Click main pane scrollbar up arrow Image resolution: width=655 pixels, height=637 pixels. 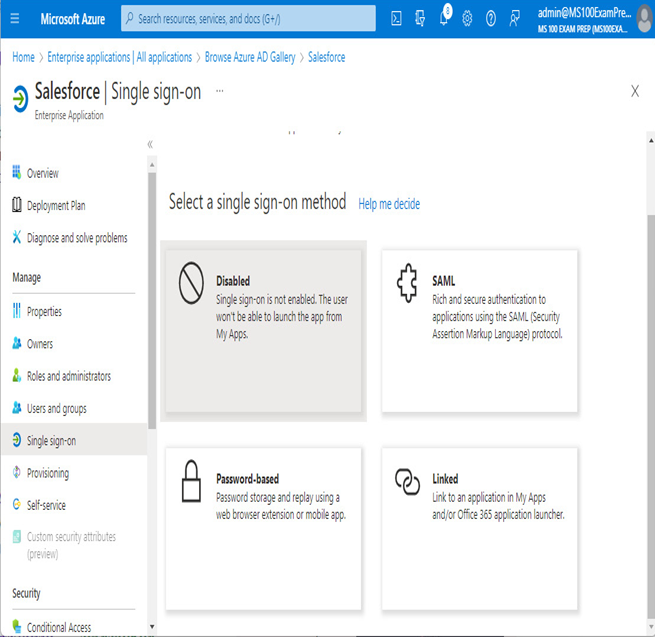(651, 141)
